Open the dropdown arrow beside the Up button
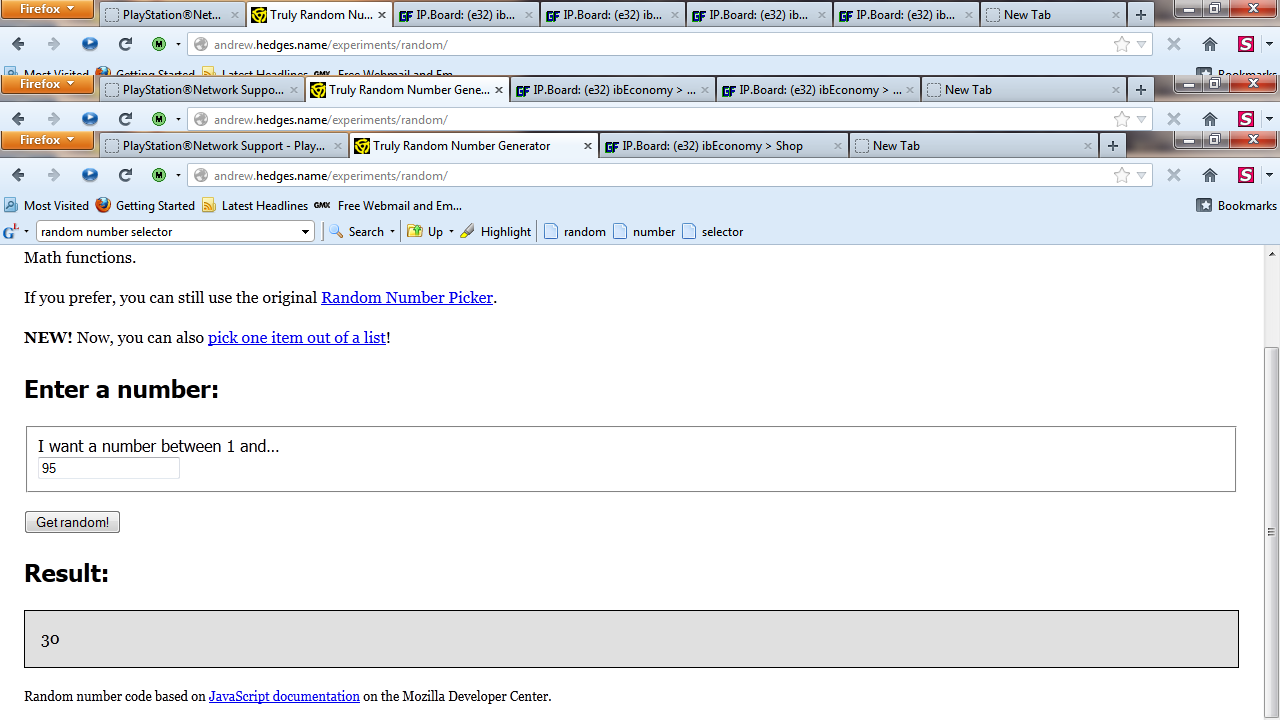 coord(451,232)
